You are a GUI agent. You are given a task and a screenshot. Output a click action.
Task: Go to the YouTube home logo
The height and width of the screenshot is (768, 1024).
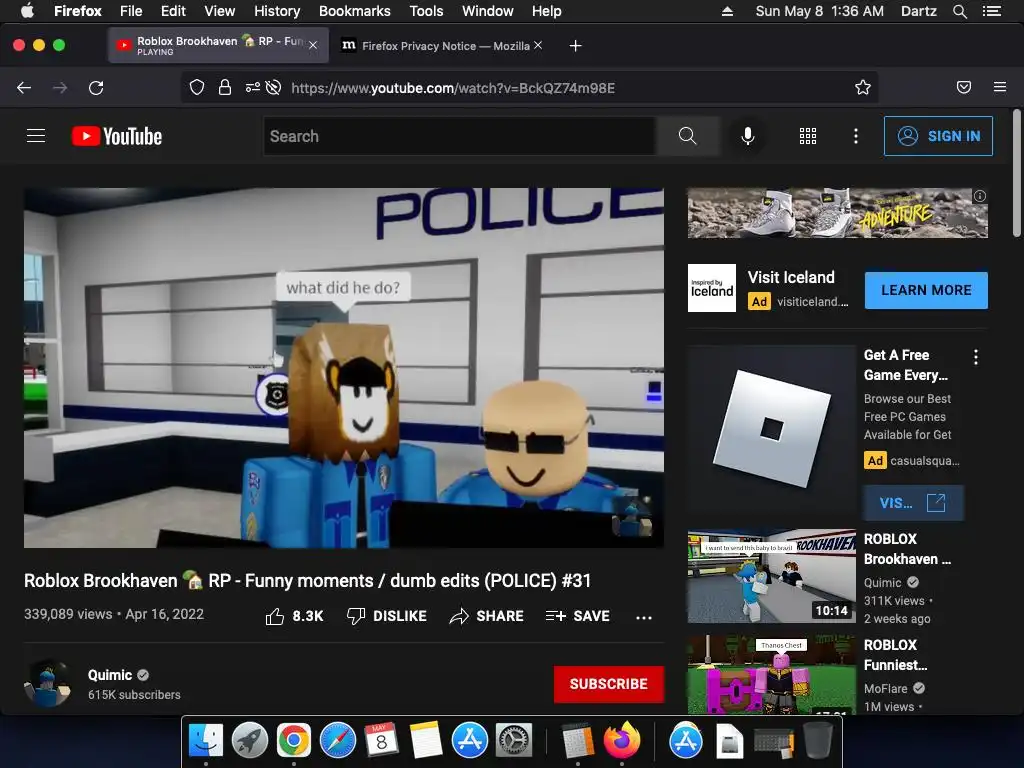(x=117, y=136)
